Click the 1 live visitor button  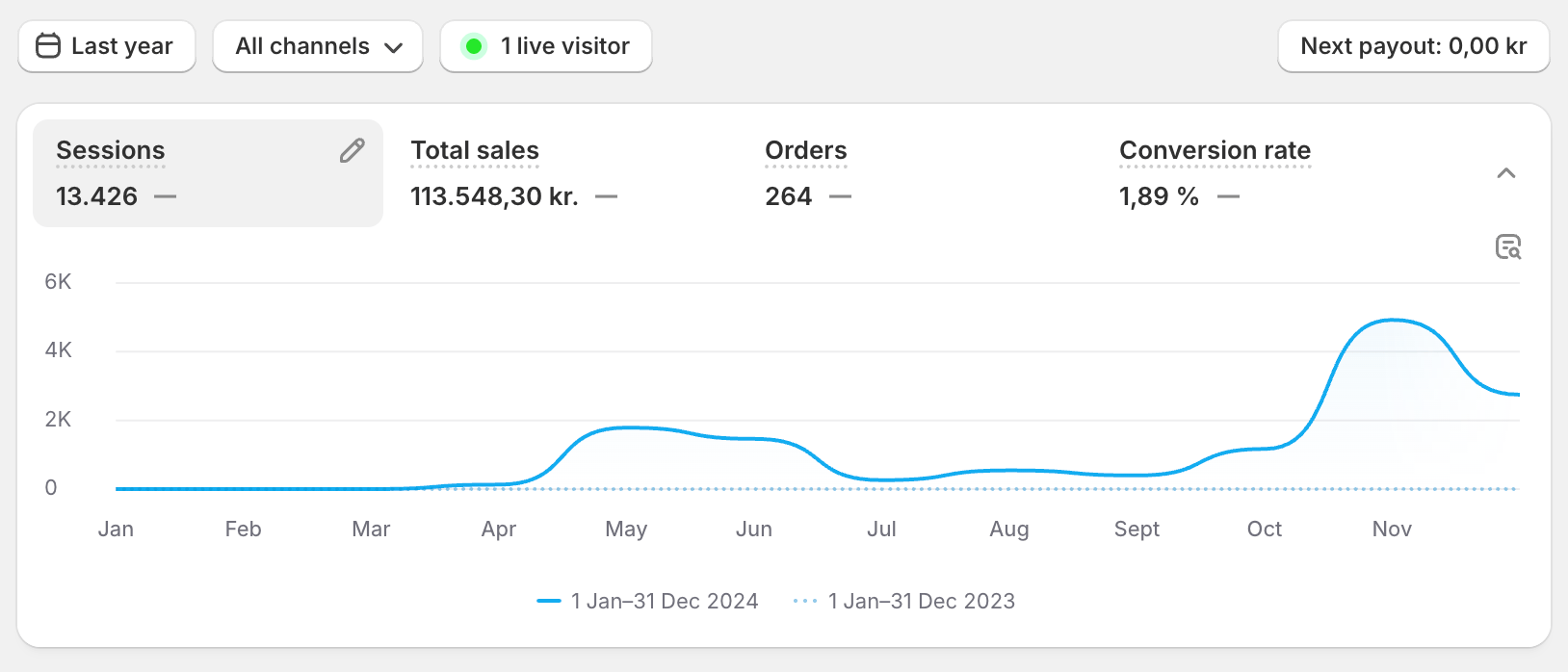546,46
